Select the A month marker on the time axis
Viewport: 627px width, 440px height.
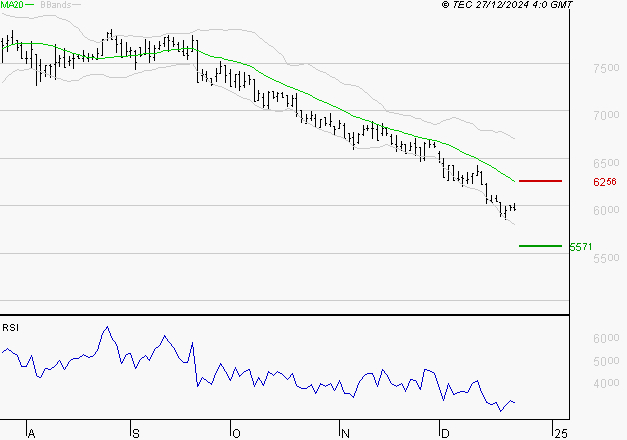(x=31, y=434)
